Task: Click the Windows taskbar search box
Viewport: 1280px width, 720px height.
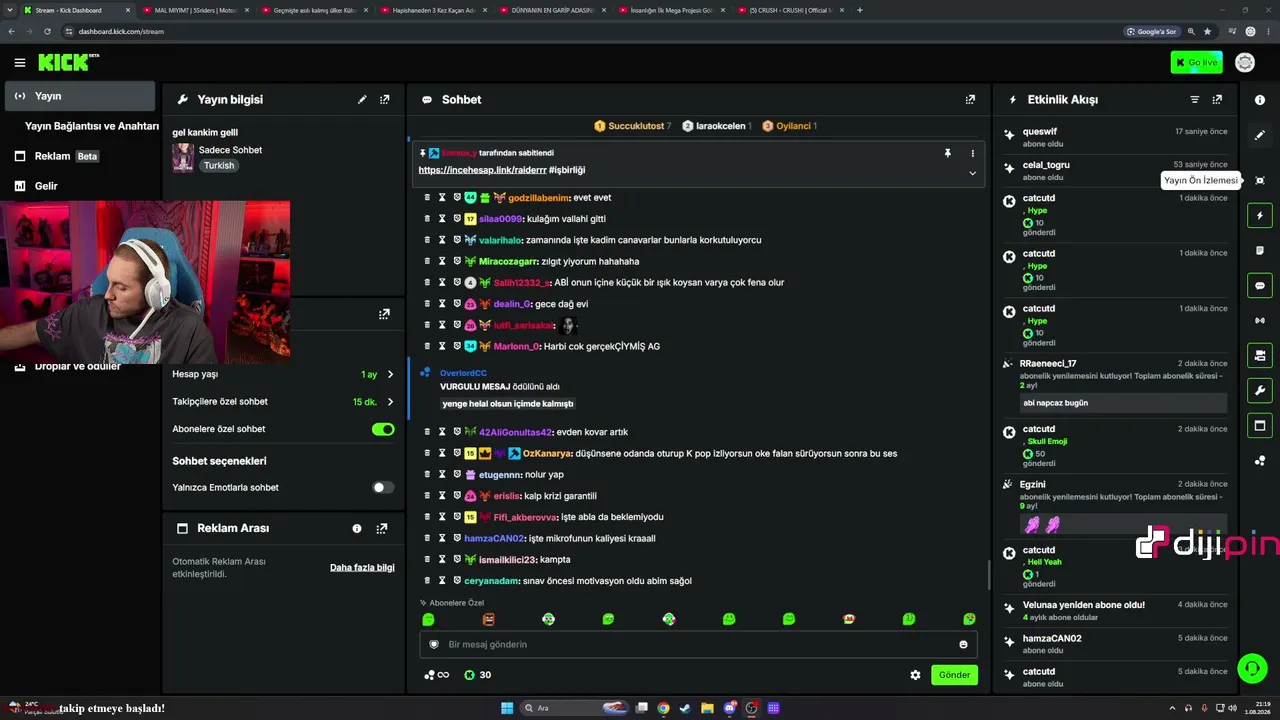Action: tap(575, 708)
